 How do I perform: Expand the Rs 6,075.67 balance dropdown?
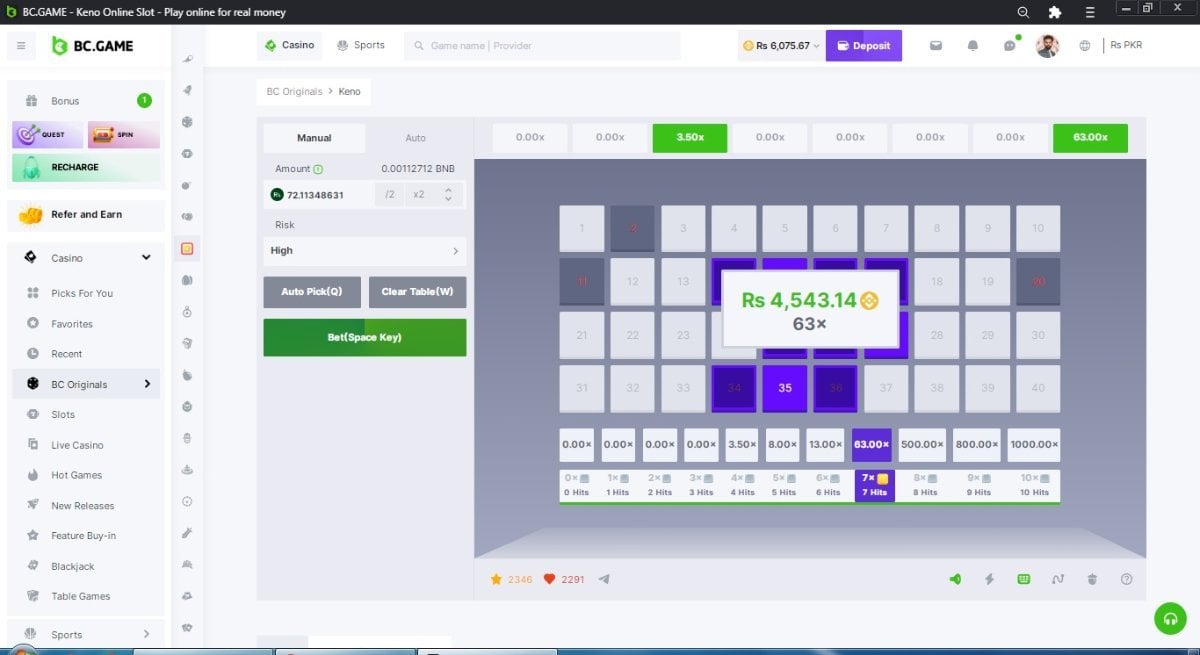pyautogui.click(x=781, y=46)
